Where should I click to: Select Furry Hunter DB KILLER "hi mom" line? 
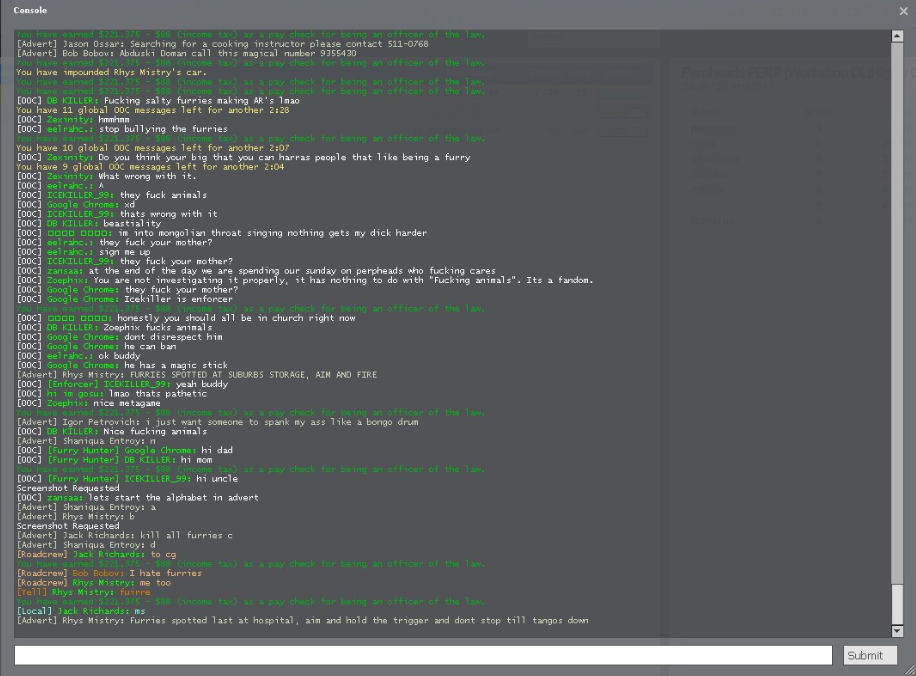tap(114, 460)
